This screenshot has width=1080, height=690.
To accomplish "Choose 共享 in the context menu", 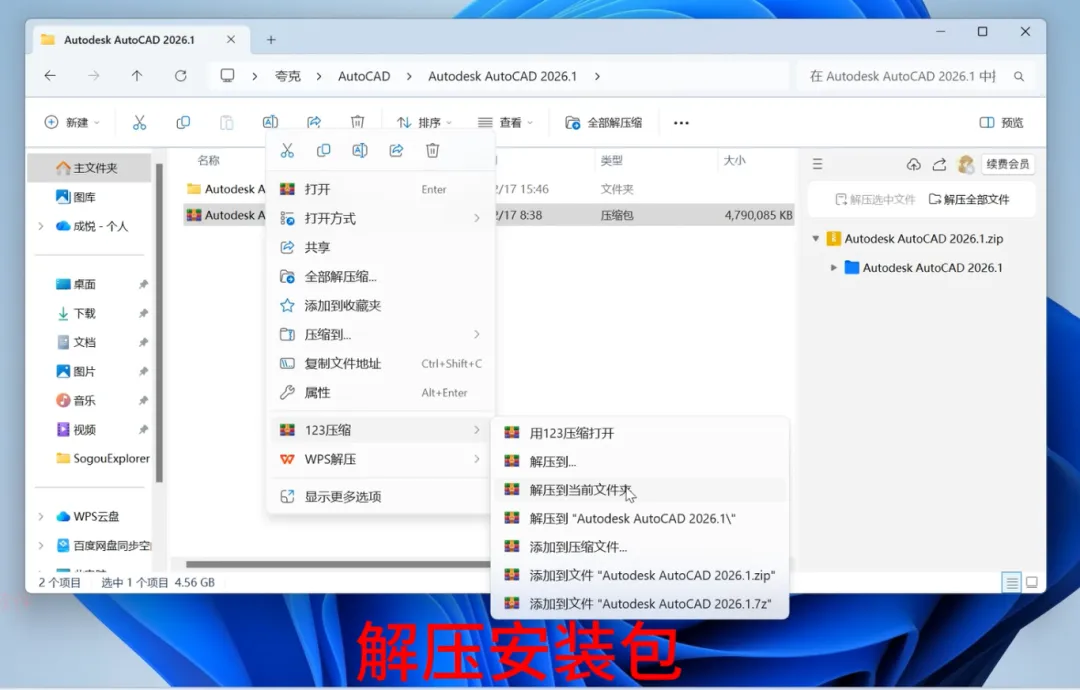I will pyautogui.click(x=380, y=247).
